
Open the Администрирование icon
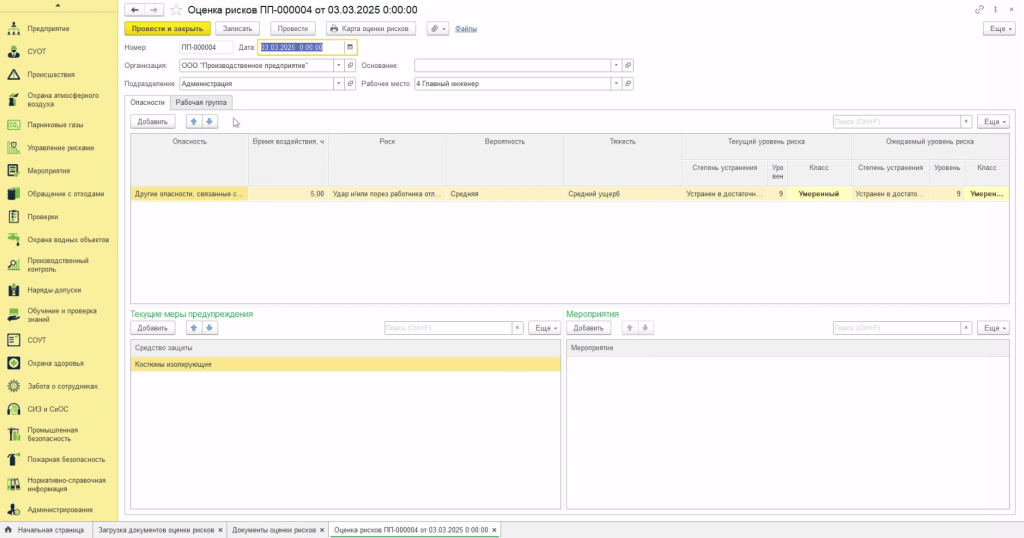14,510
